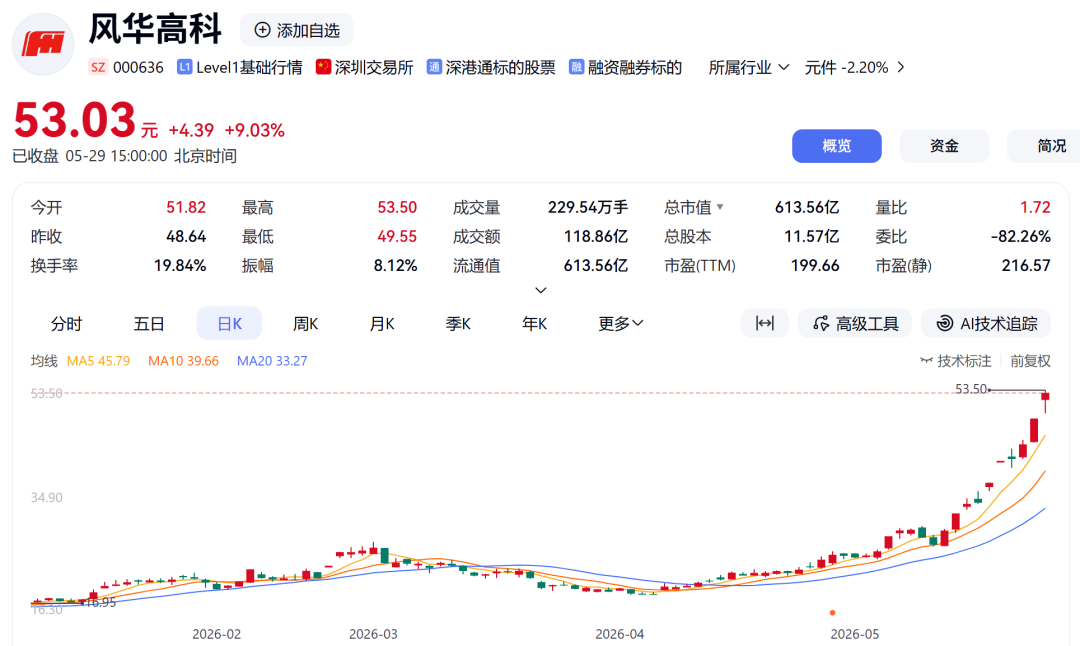The width and height of the screenshot is (1080, 646).
Task: Click the spiral icon in AI技术追踪
Action: pyautogui.click(x=945, y=323)
